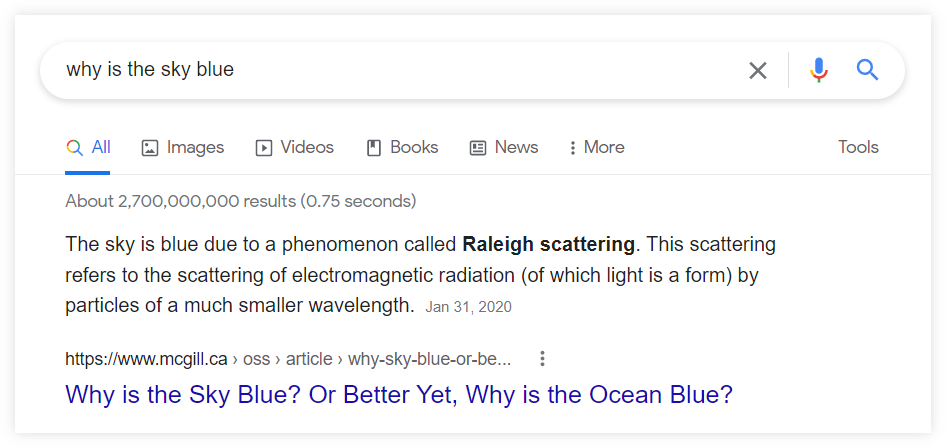The image size is (946, 448).
Task: Open the Tools search options
Action: tap(858, 147)
